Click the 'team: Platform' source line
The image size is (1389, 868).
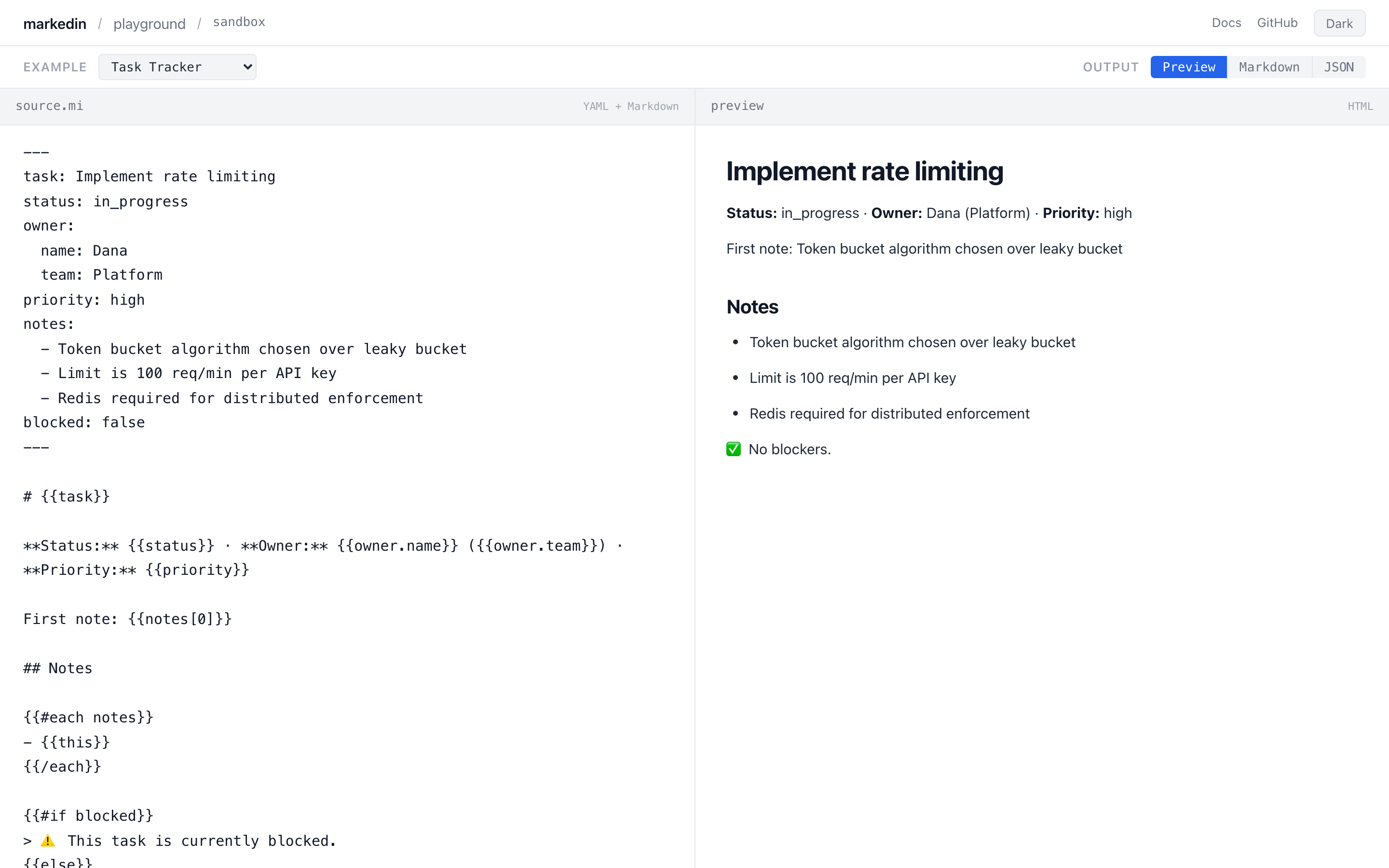tap(102, 275)
